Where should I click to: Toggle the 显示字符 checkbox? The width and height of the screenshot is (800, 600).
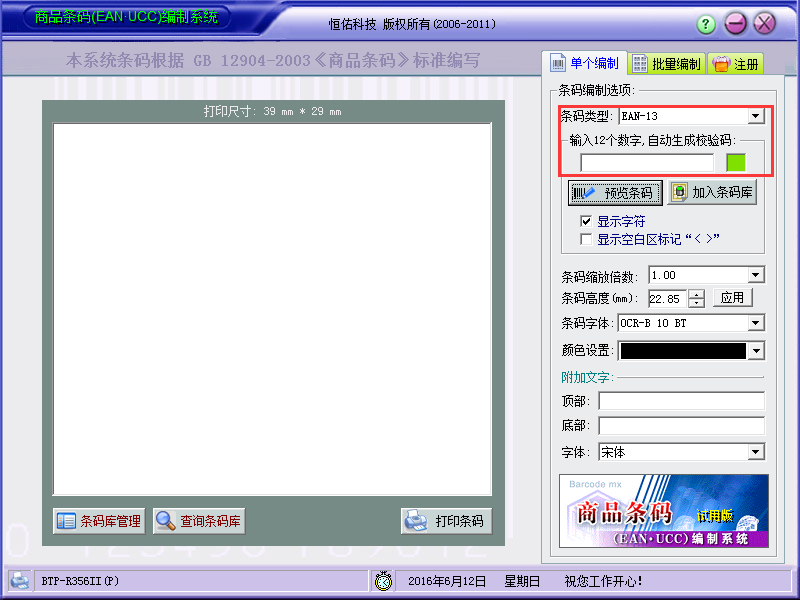(x=586, y=221)
